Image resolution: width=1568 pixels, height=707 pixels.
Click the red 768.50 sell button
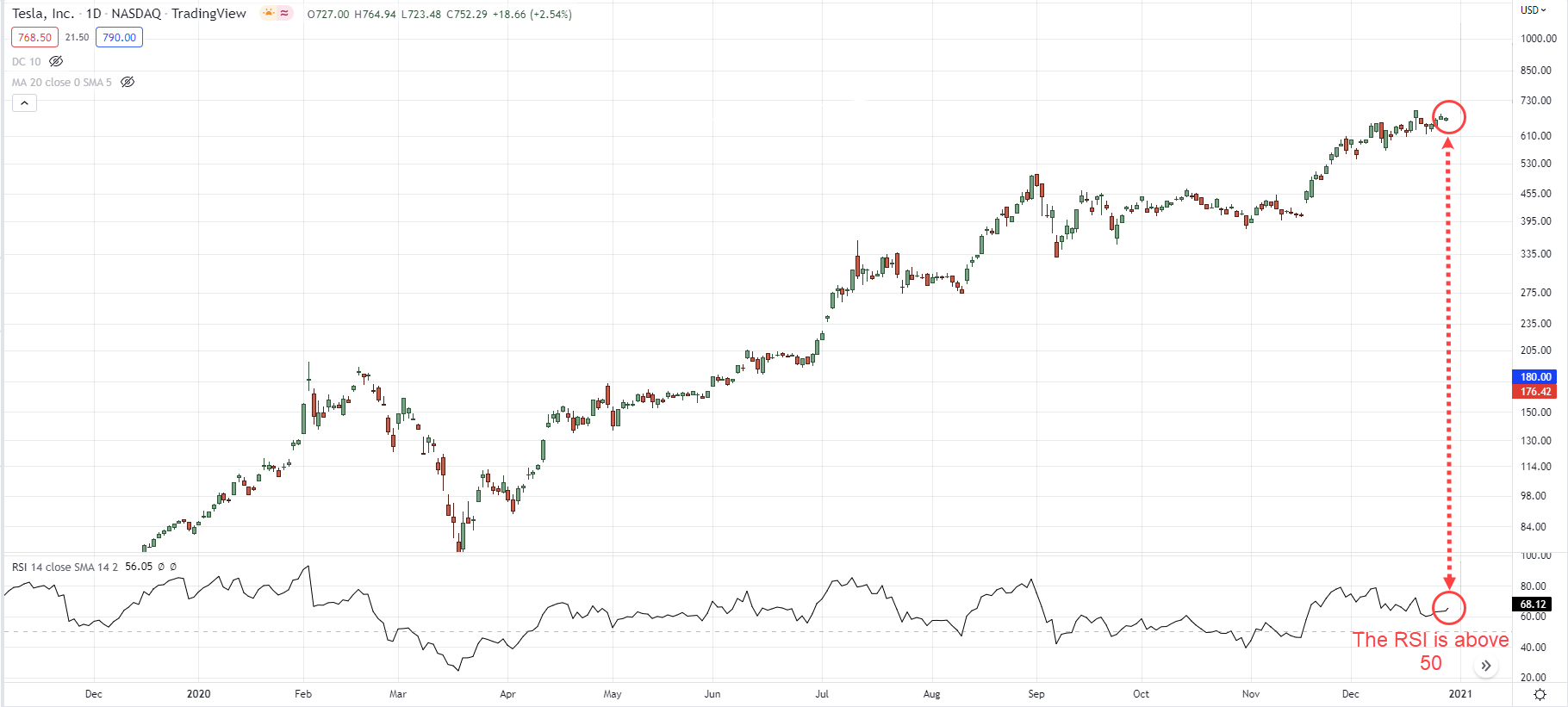coord(34,37)
